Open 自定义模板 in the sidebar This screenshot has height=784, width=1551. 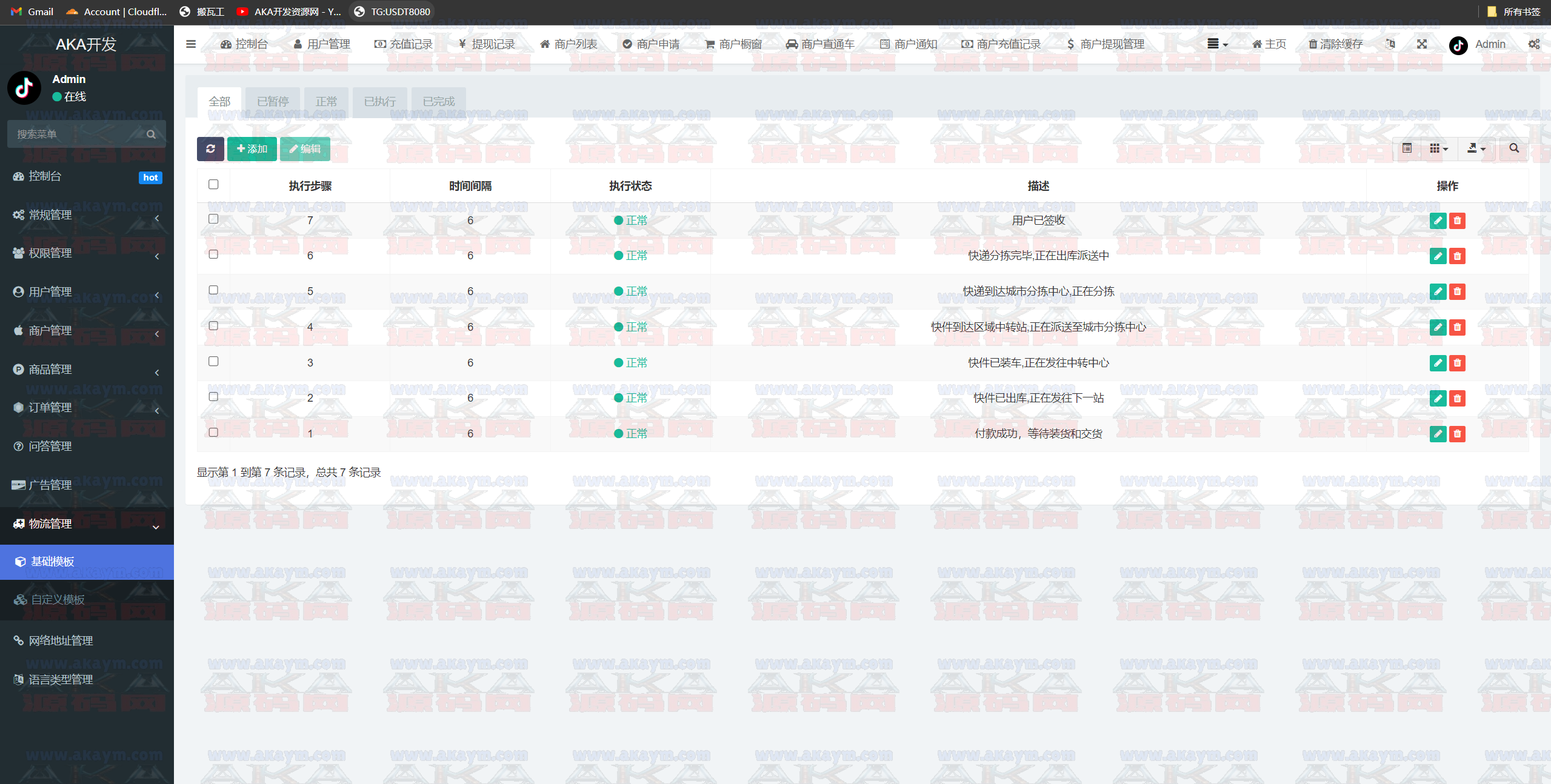(x=58, y=599)
